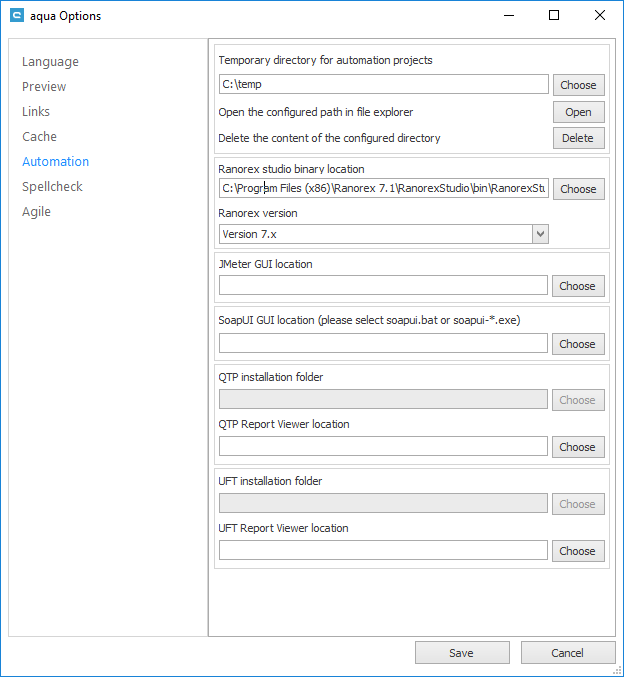This screenshot has height=677, width=624.
Task: Expand the Ranorex version dropdown
Action: pos(540,234)
